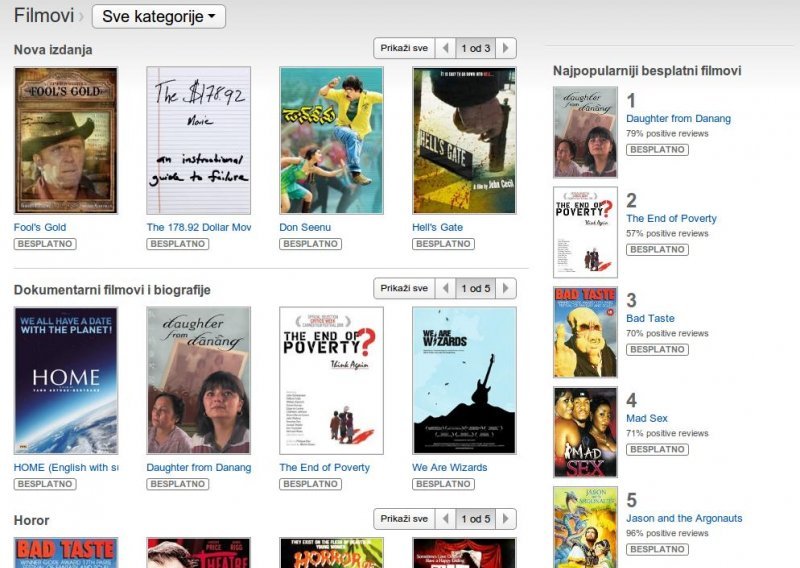Open Hell's Gate poster thumbnail
800x568 pixels.
coord(464,140)
